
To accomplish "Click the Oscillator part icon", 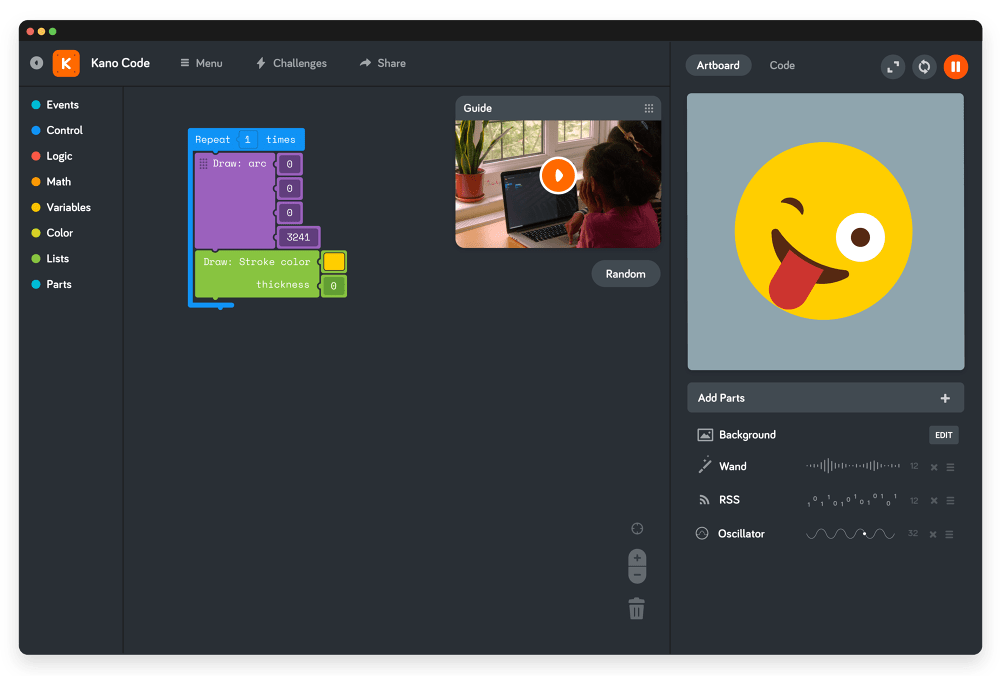I will click(702, 534).
